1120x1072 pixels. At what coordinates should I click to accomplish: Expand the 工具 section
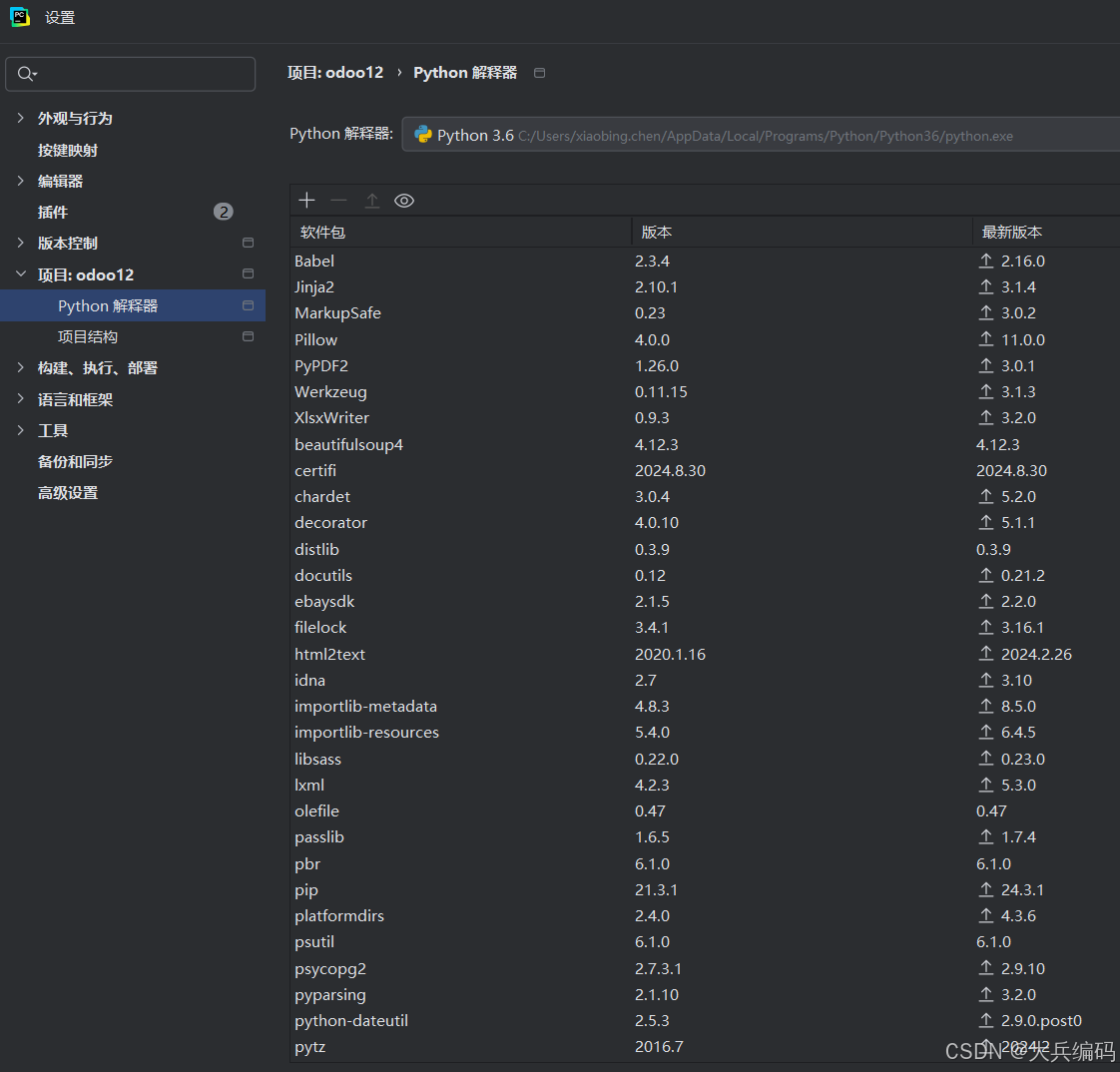point(21,430)
